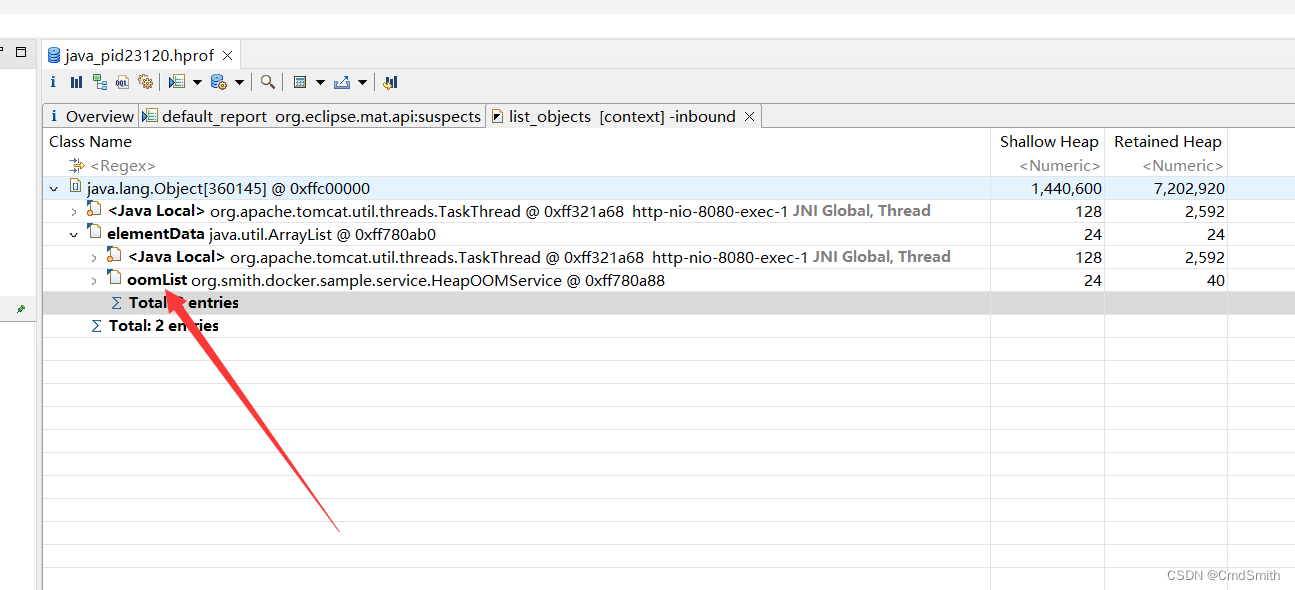Viewport: 1295px width, 590px height.
Task: Open the calculate retained size dropdown arrow
Action: 320,82
